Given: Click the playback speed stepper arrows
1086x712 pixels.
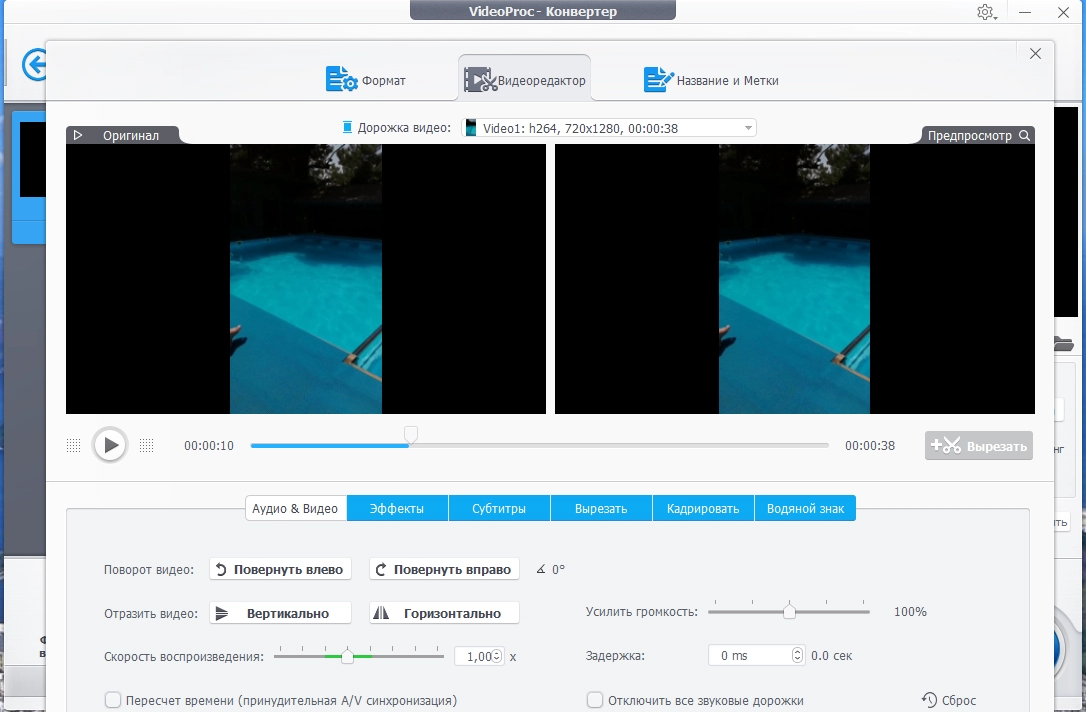Looking at the screenshot, I should tap(497, 656).
